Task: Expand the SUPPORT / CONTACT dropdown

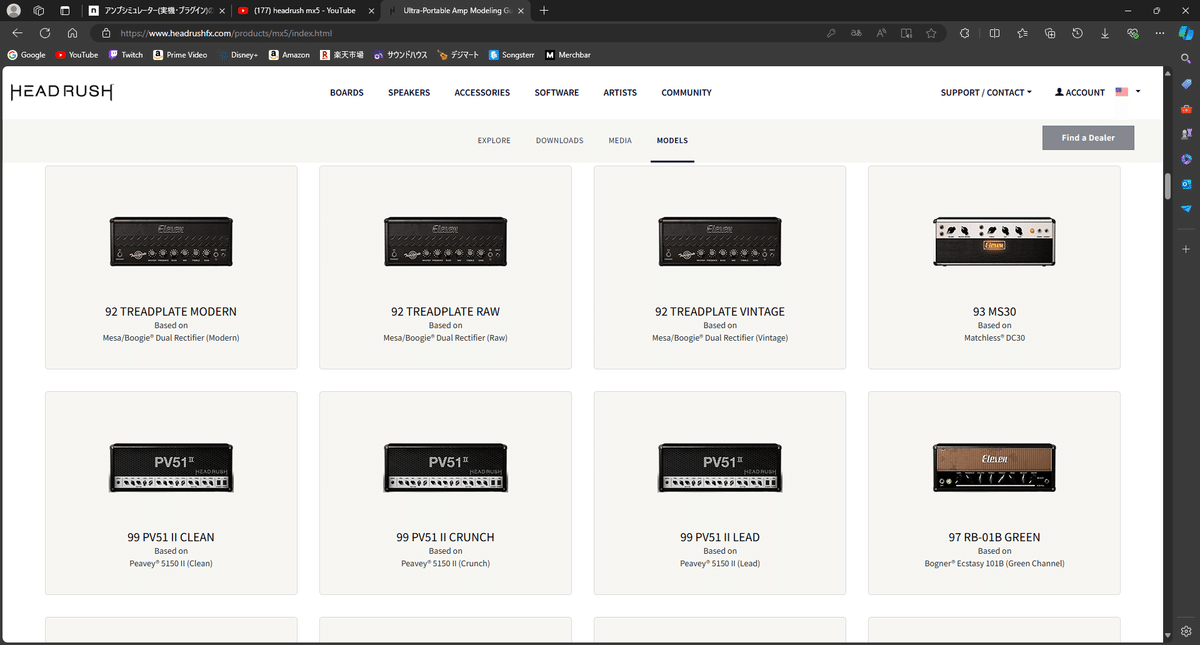Action: [x=986, y=92]
